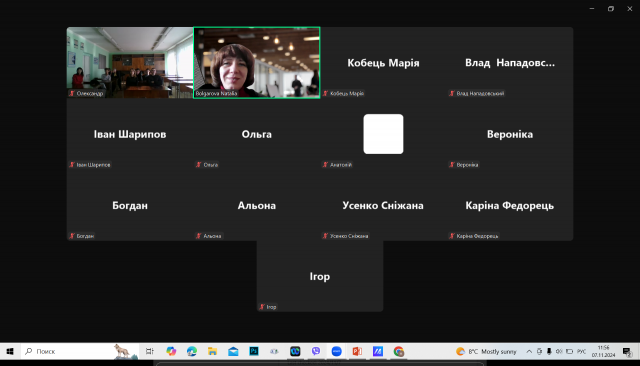This screenshot has height=366, width=640.
Task: Click muted mic icon beside Богдан label
Action: tap(72, 236)
